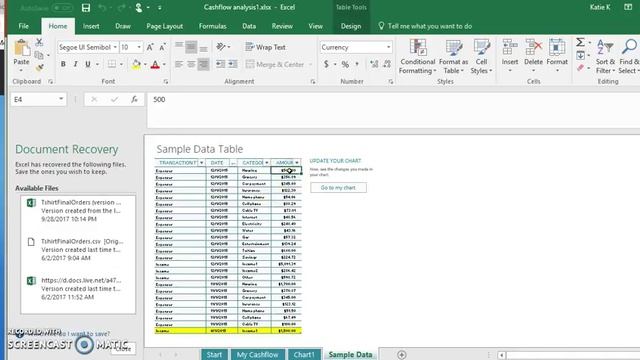Click the Paste clipboard icon

21,48
